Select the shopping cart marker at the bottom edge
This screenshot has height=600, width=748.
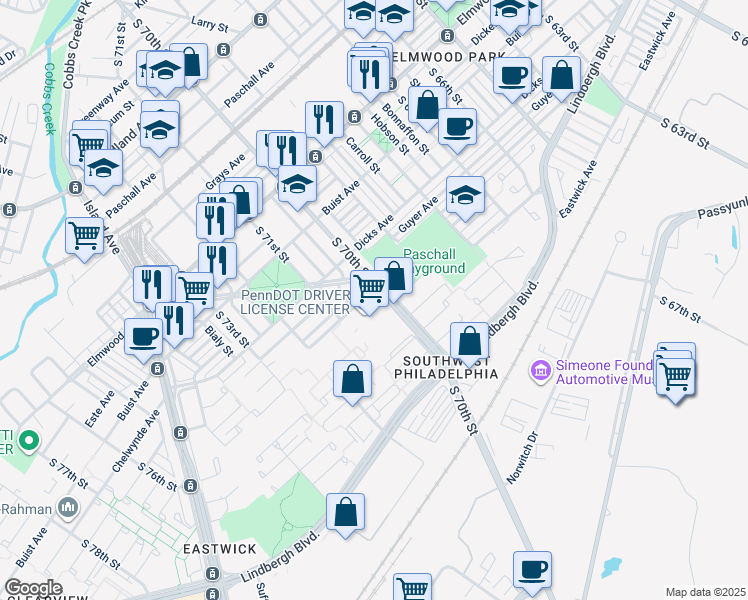pyautogui.click(x=411, y=588)
